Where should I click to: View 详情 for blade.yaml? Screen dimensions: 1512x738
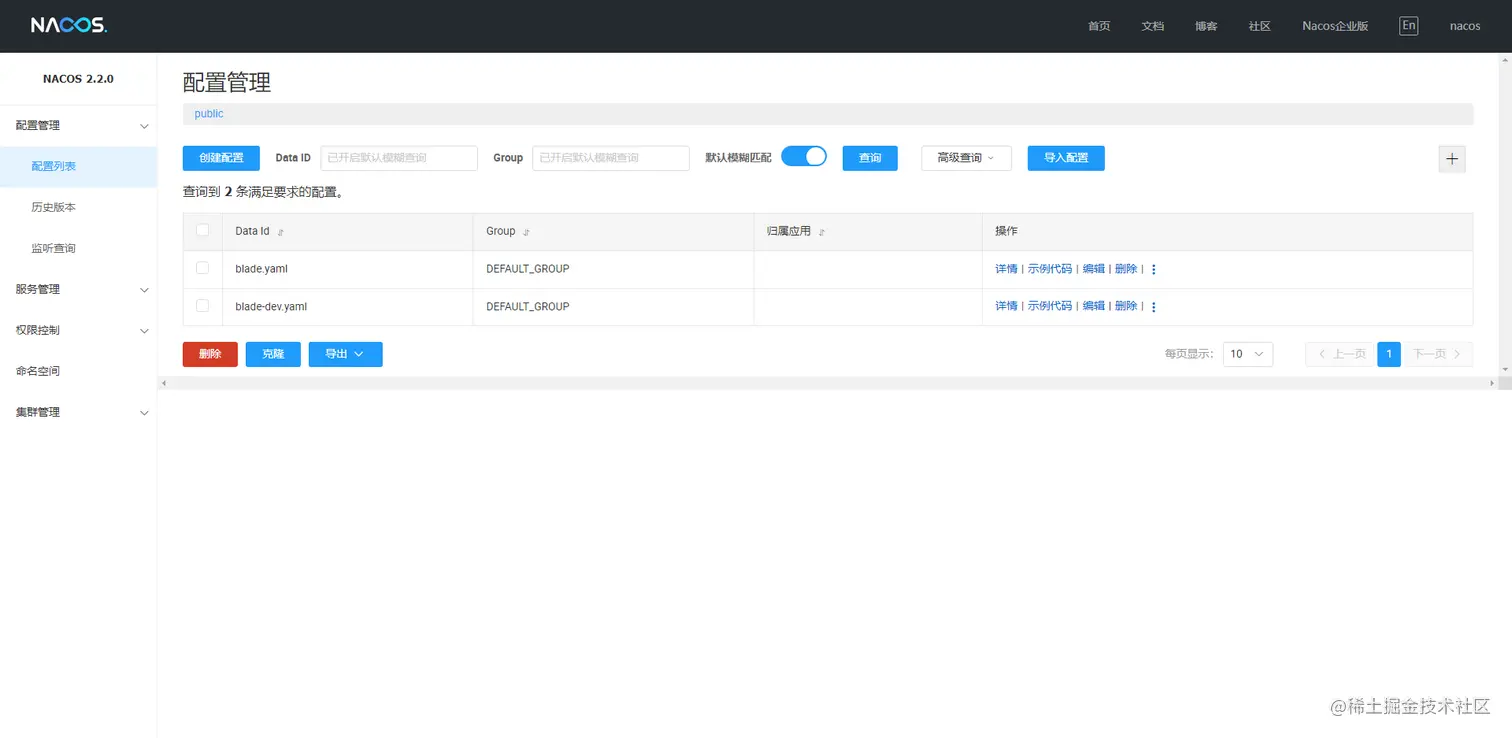(x=1006, y=269)
